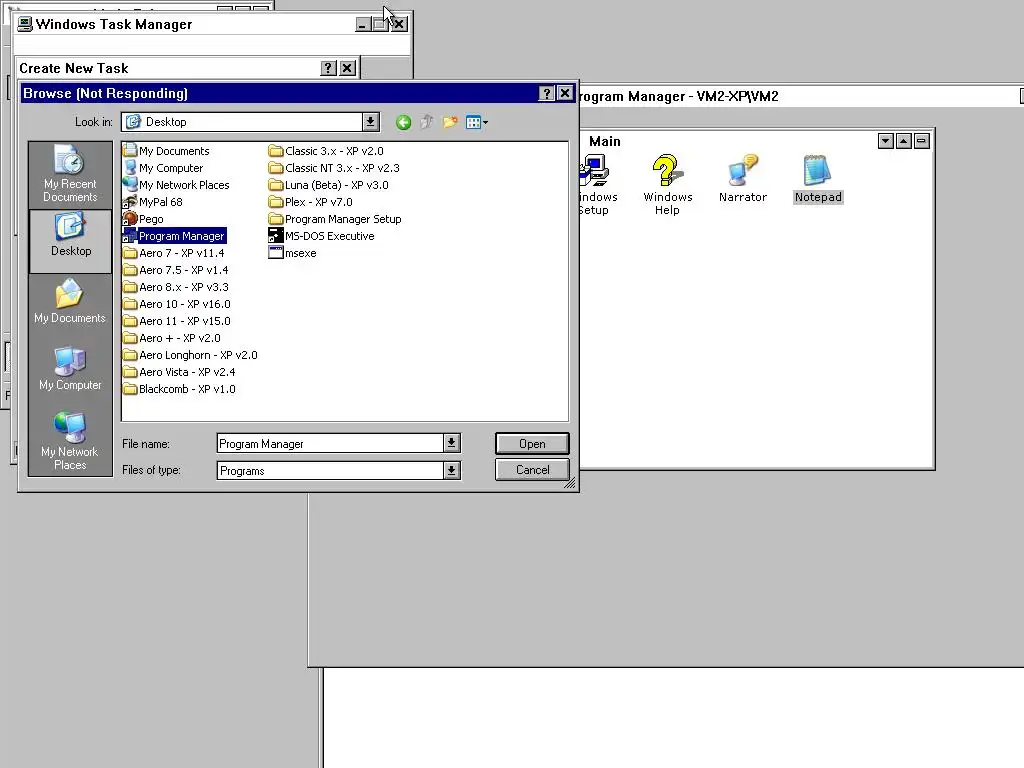This screenshot has width=1024, height=768.
Task: Go back using the green arrow
Action: (x=404, y=122)
